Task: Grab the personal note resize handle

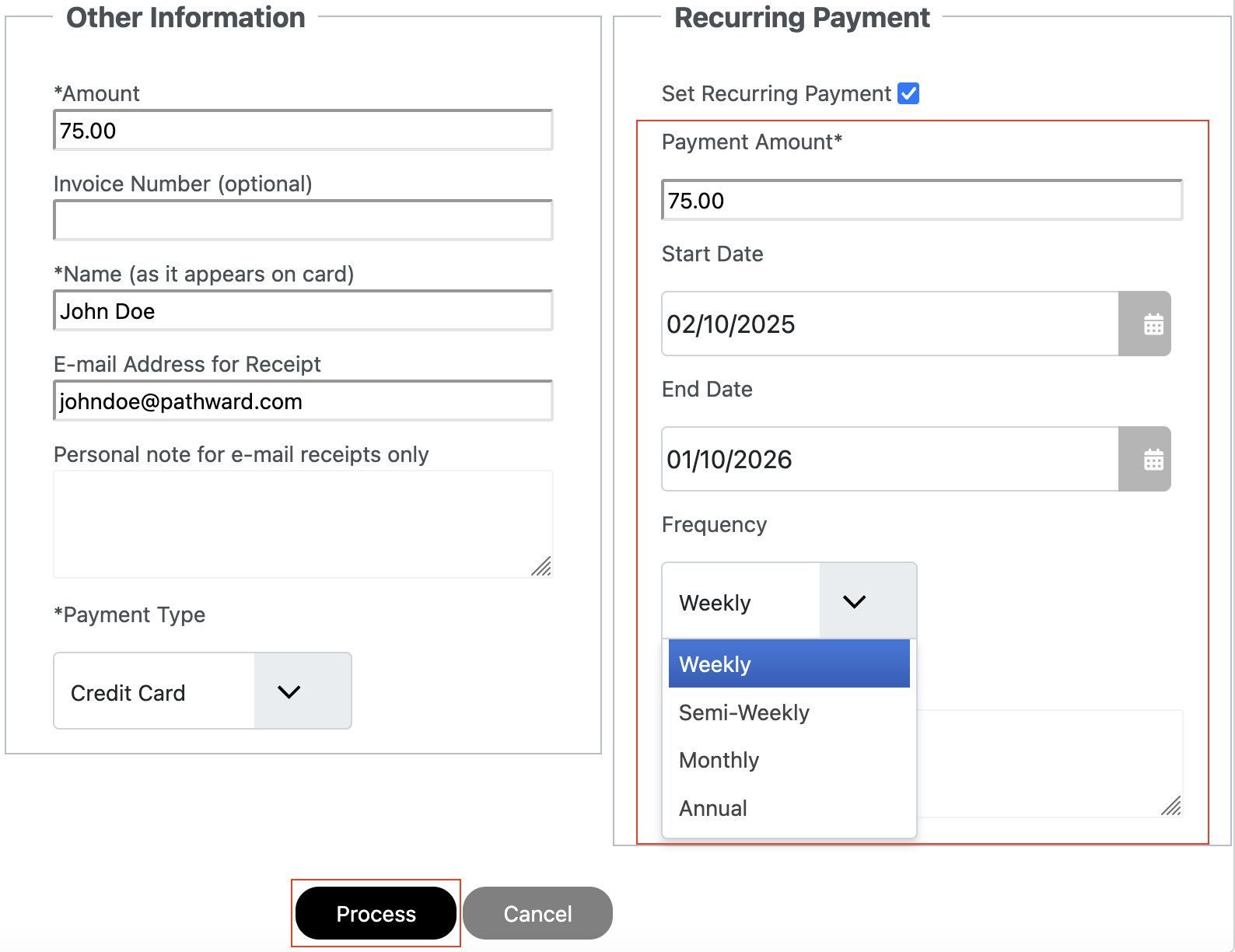Action: coord(542,567)
